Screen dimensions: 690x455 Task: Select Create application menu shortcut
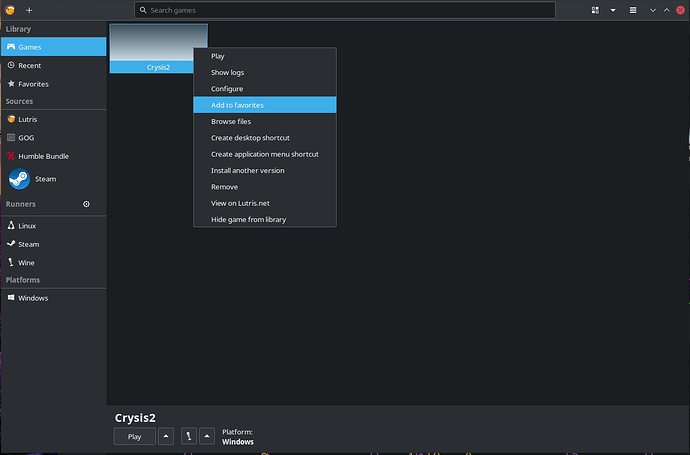[x=265, y=154]
